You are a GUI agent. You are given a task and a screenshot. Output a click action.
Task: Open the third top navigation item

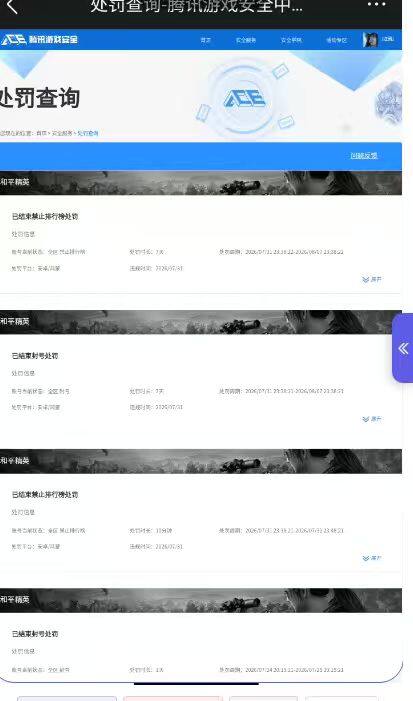291,40
